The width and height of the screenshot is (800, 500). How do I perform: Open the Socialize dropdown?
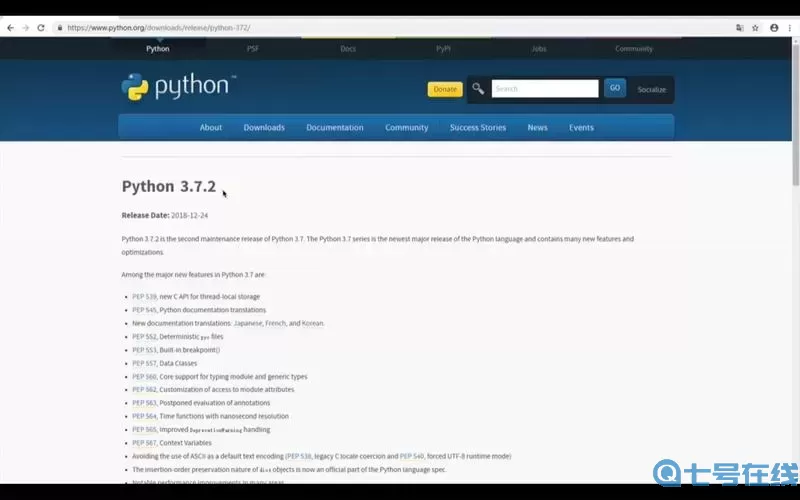[651, 90]
